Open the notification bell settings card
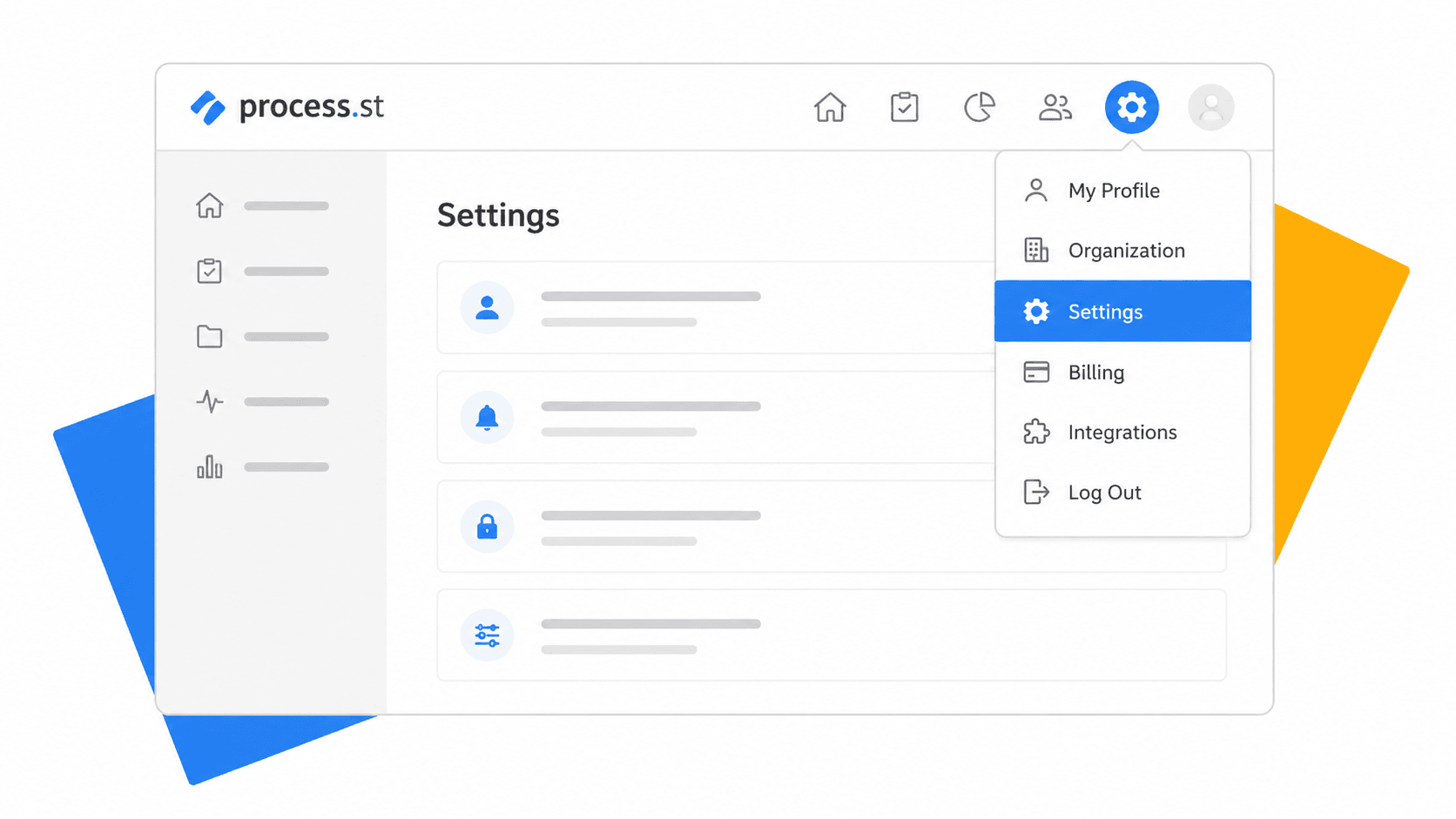The height and width of the screenshot is (819, 1456). coord(487,417)
